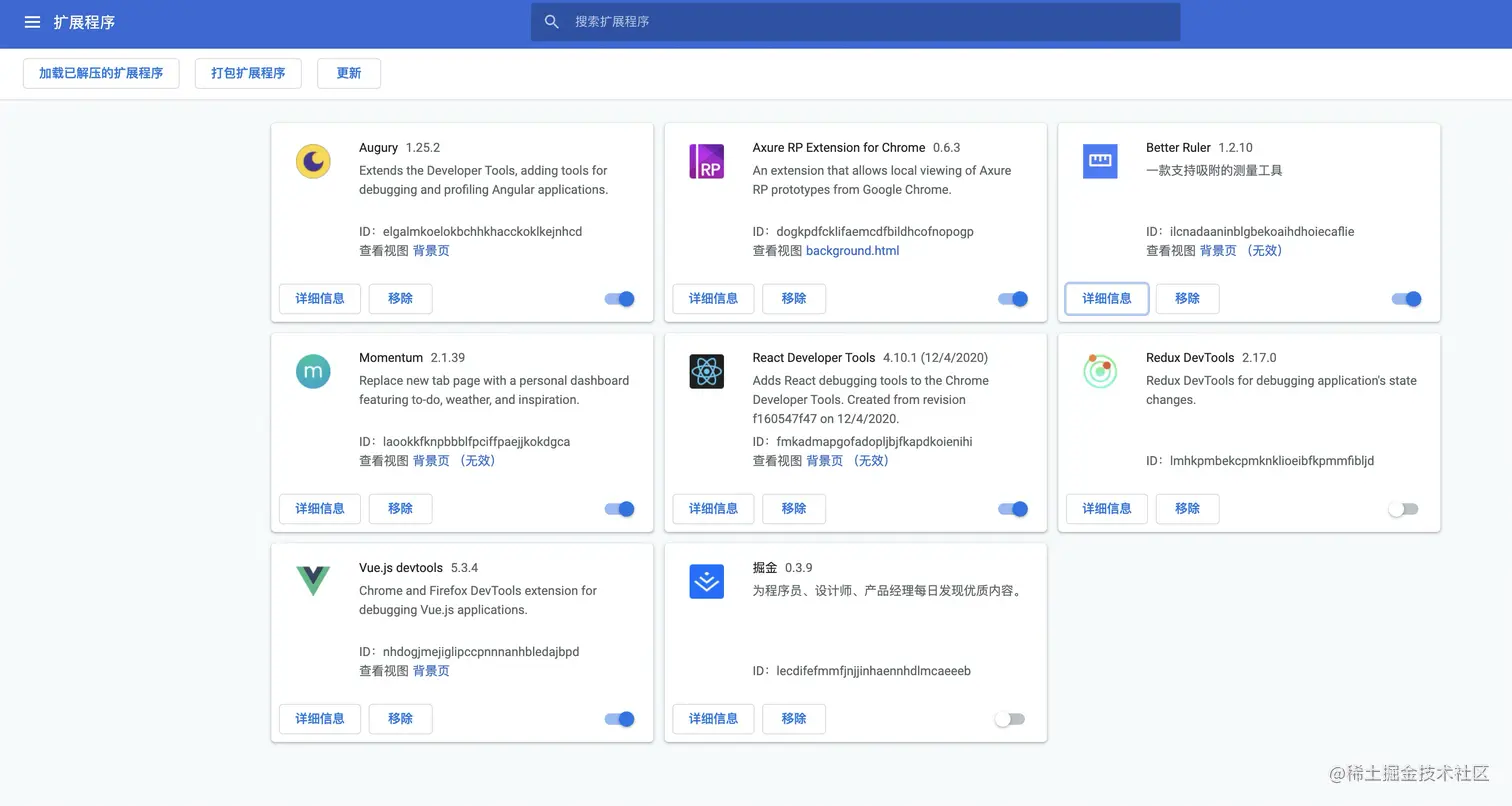1512x806 pixels.
Task: Click the Axure RP extension icon
Action: pyautogui.click(x=706, y=161)
